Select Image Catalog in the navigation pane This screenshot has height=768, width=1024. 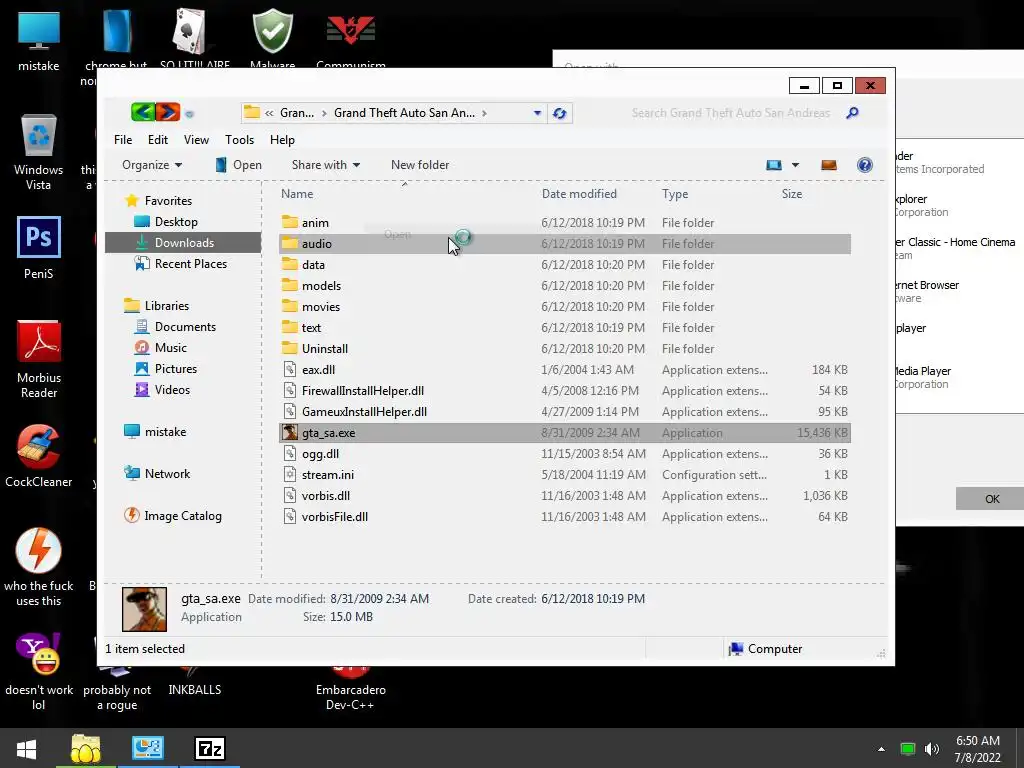(x=182, y=516)
